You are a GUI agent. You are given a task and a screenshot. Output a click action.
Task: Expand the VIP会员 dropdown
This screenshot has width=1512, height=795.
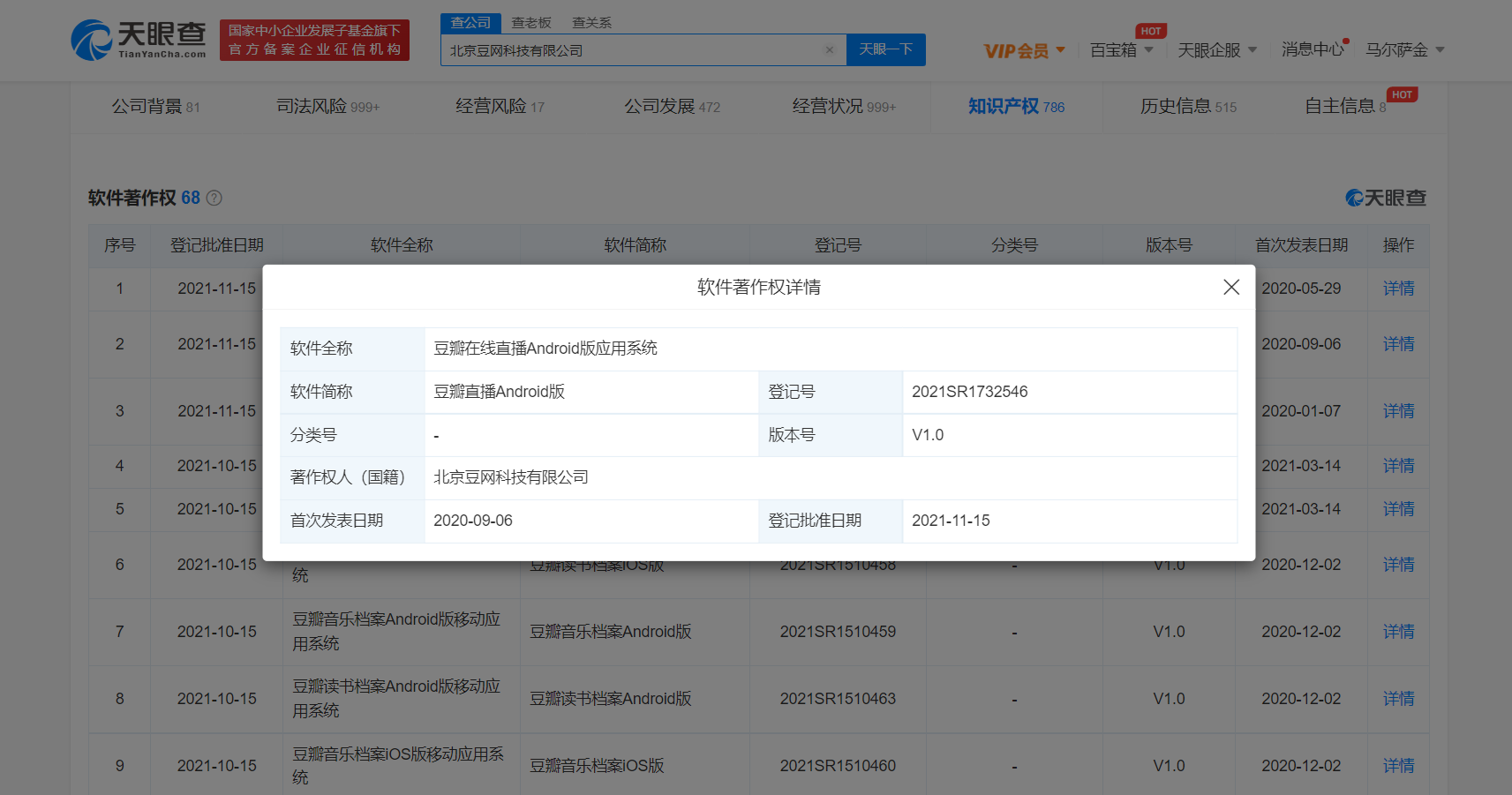point(1024,50)
